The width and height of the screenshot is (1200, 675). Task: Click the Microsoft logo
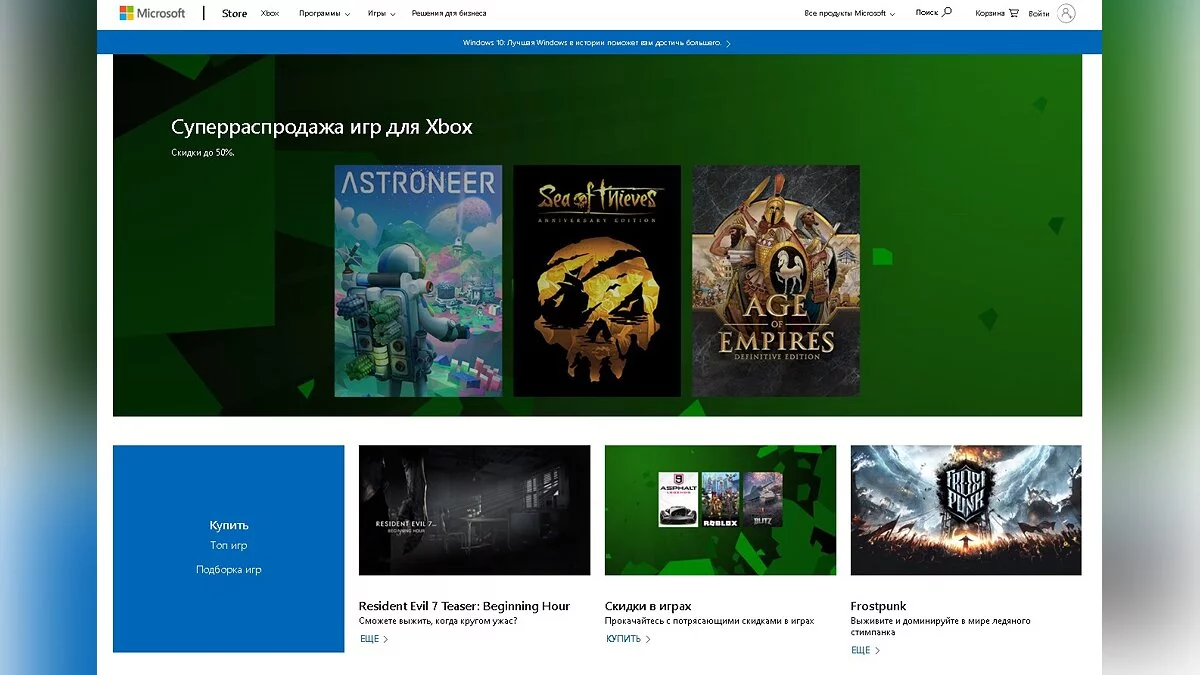click(x=152, y=13)
